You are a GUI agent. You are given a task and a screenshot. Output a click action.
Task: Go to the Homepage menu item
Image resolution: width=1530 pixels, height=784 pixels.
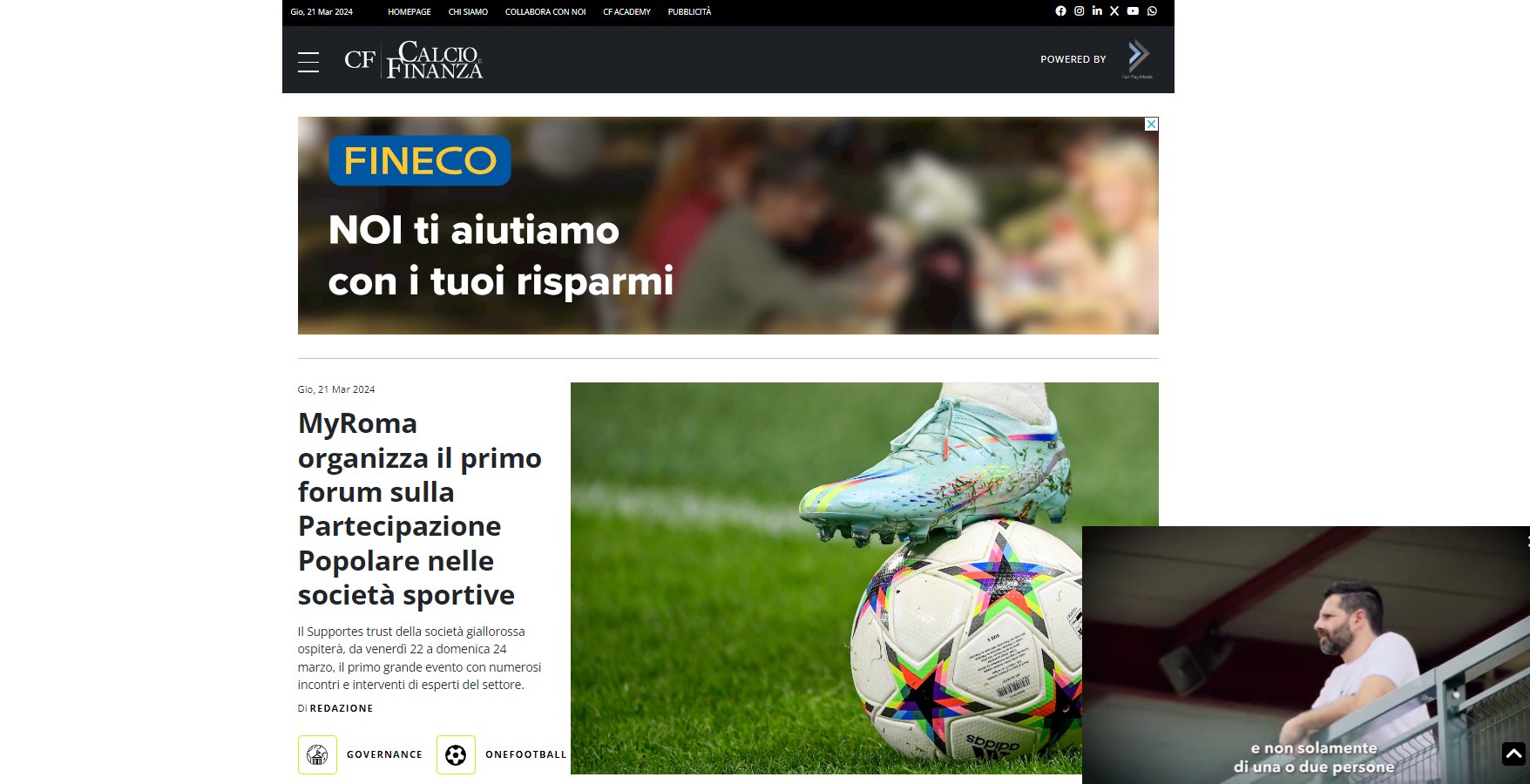pyautogui.click(x=410, y=12)
